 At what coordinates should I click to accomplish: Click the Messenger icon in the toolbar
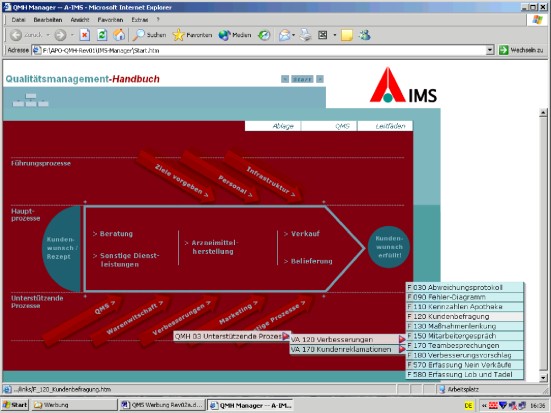[365, 35]
